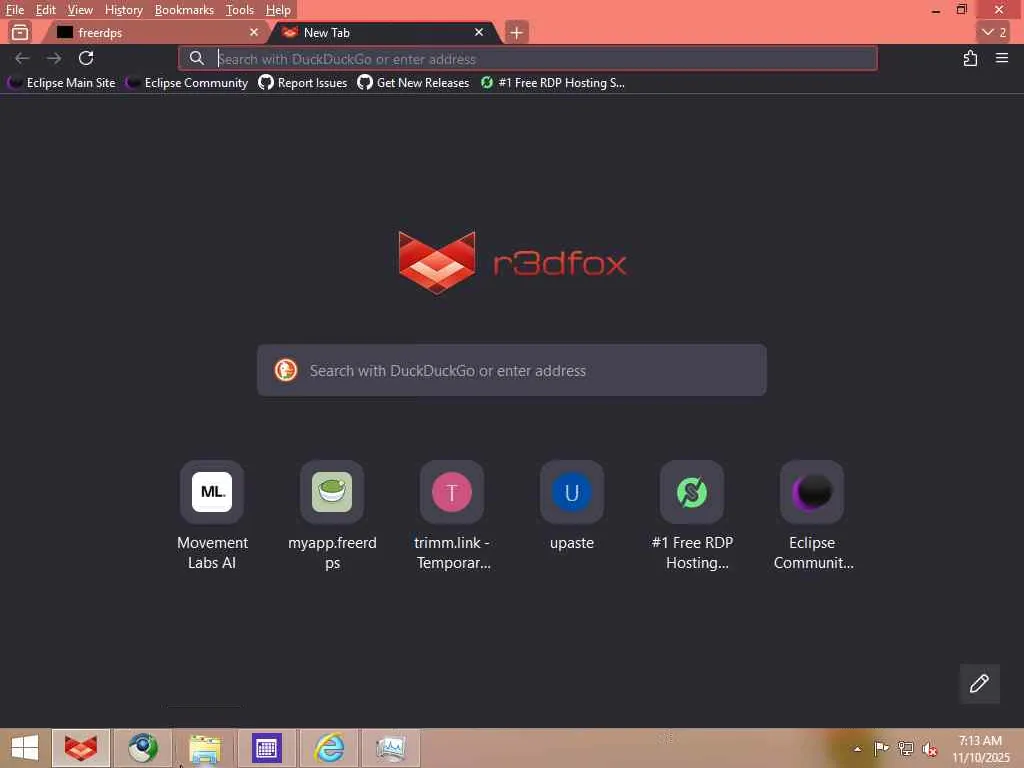Viewport: 1024px width, 768px height.
Task: Open the Tools menu
Action: (x=240, y=10)
